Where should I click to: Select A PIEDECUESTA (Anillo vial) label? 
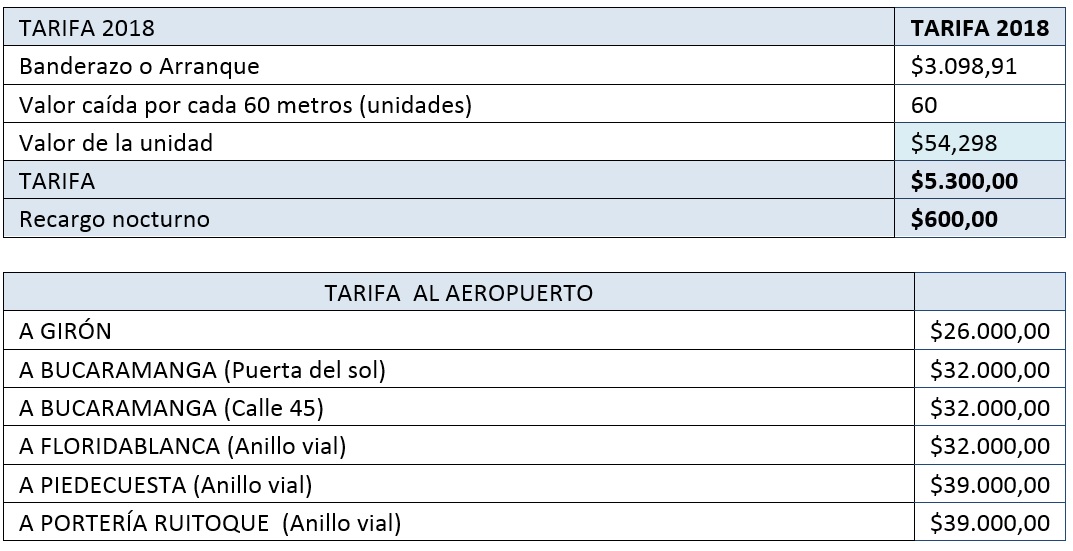166,485
